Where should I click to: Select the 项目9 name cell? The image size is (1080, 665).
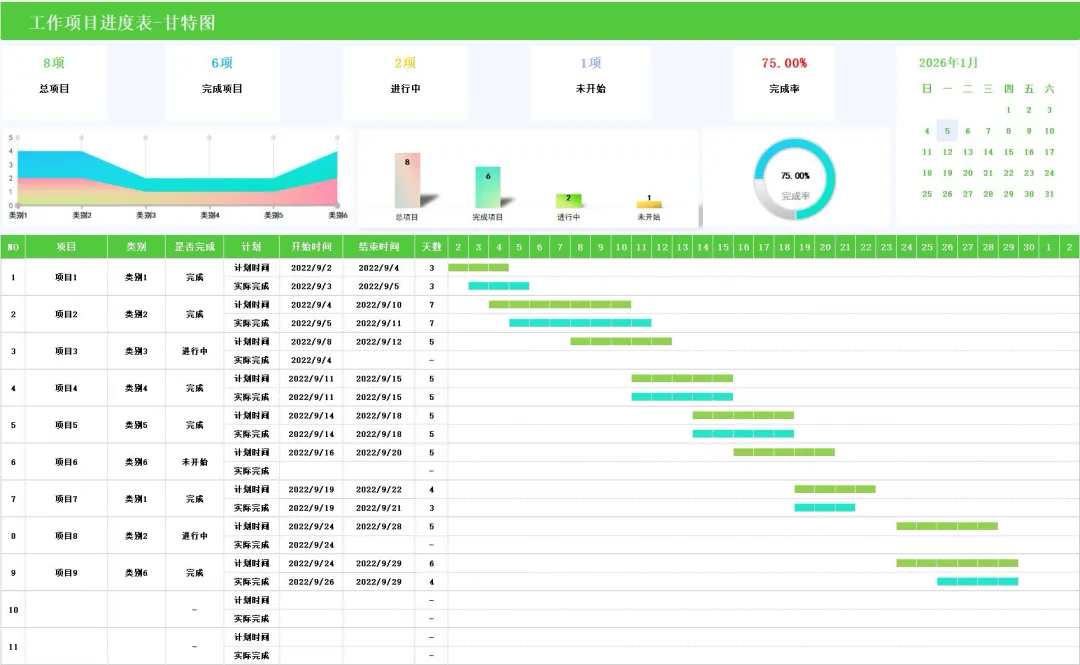(66, 573)
